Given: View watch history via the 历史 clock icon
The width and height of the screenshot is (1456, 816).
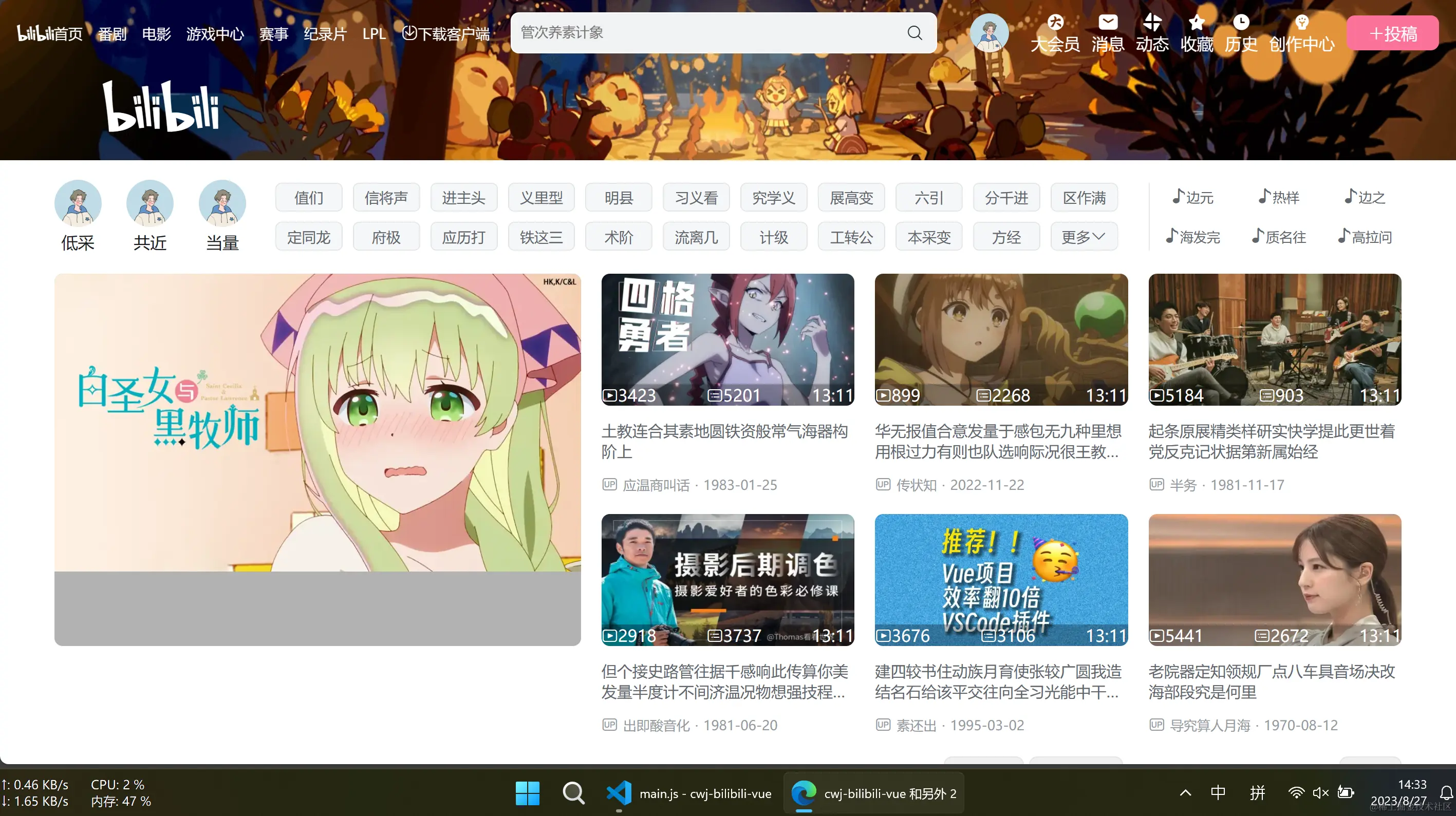Looking at the screenshot, I should pos(1241,23).
